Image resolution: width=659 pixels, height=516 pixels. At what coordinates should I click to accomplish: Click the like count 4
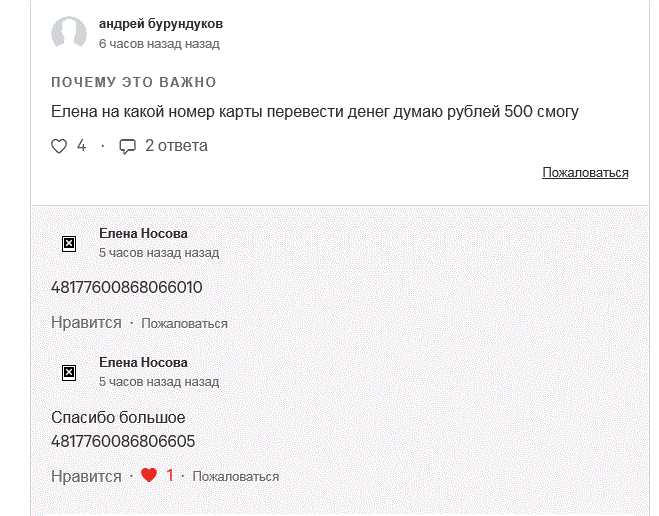pyautogui.click(x=81, y=146)
